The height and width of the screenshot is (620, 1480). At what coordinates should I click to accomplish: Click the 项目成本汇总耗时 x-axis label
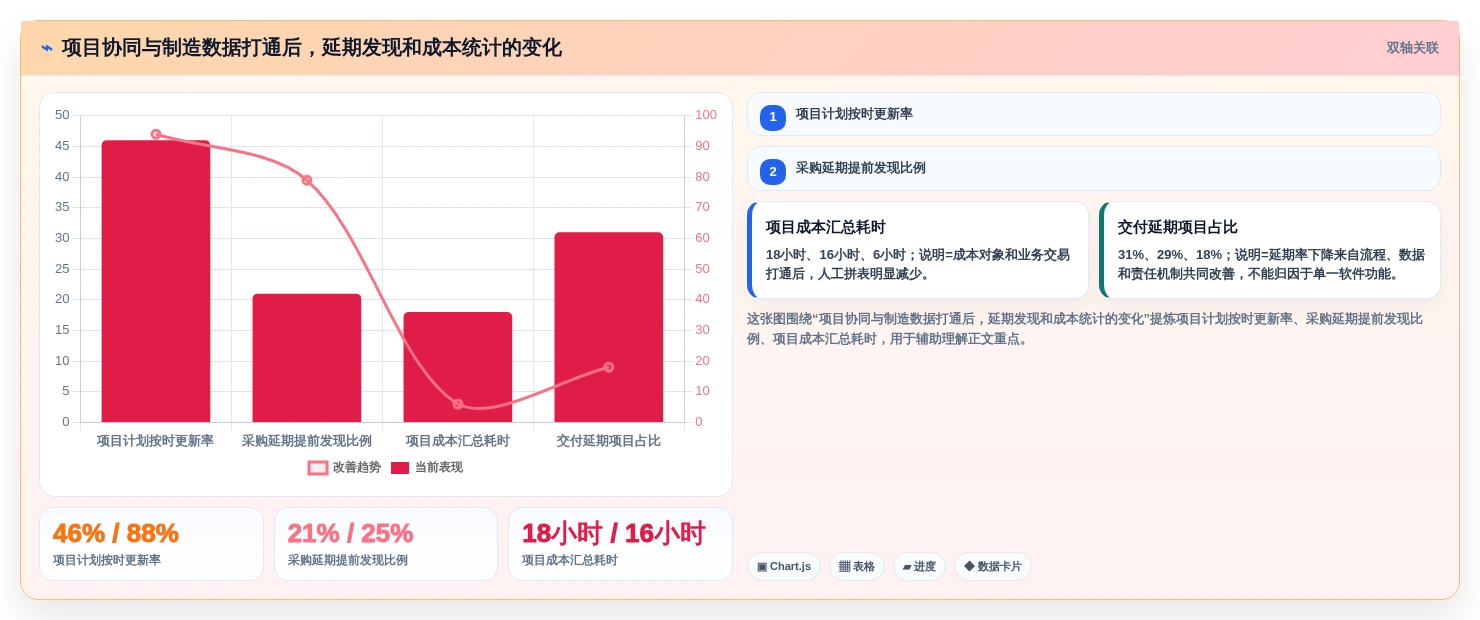pyautogui.click(x=458, y=441)
